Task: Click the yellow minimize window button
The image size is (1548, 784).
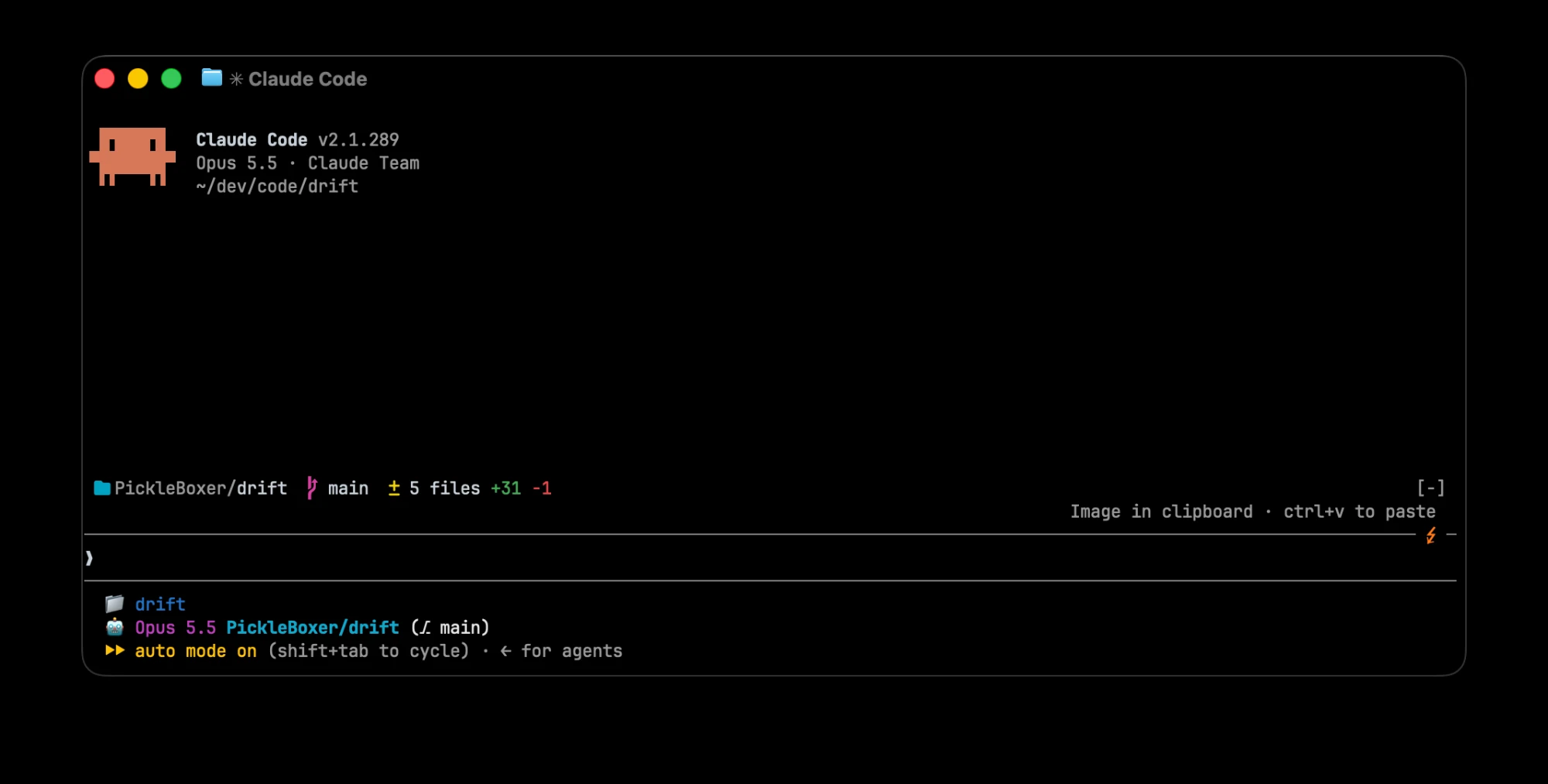Action: pos(138,78)
